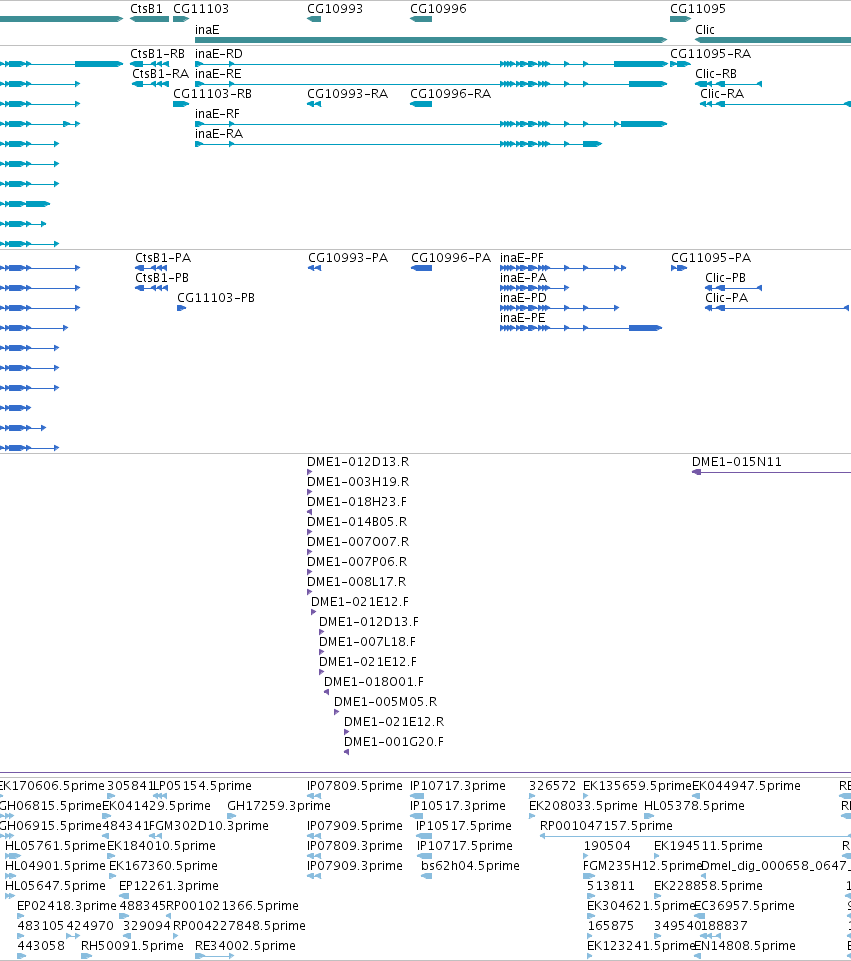Click the EP12261.3prime EST label
Screen dimensions: 851x961
click(x=168, y=886)
